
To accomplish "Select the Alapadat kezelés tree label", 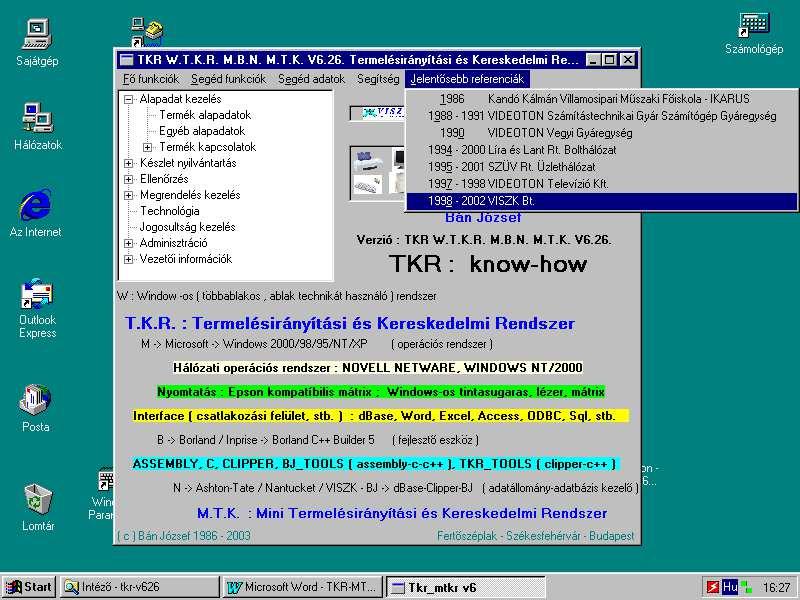I will pos(181,99).
